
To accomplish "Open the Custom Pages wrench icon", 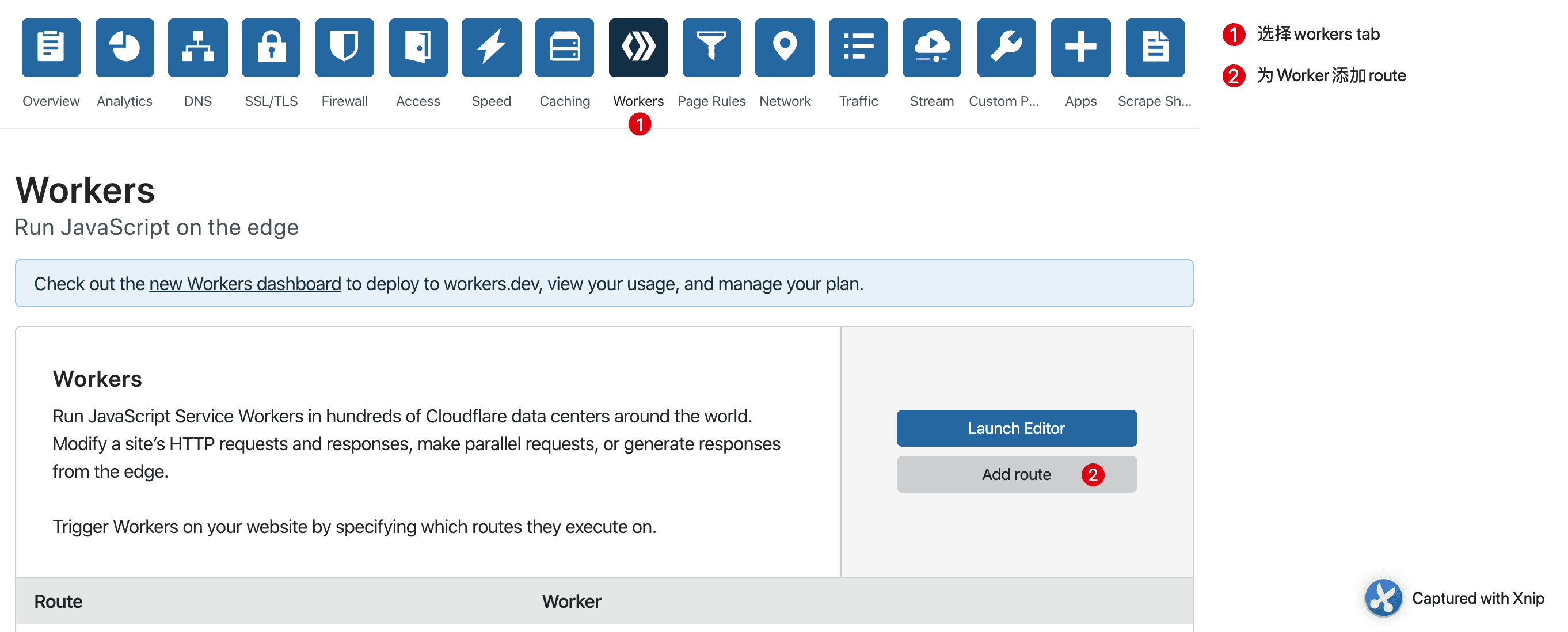I will (x=1006, y=48).
